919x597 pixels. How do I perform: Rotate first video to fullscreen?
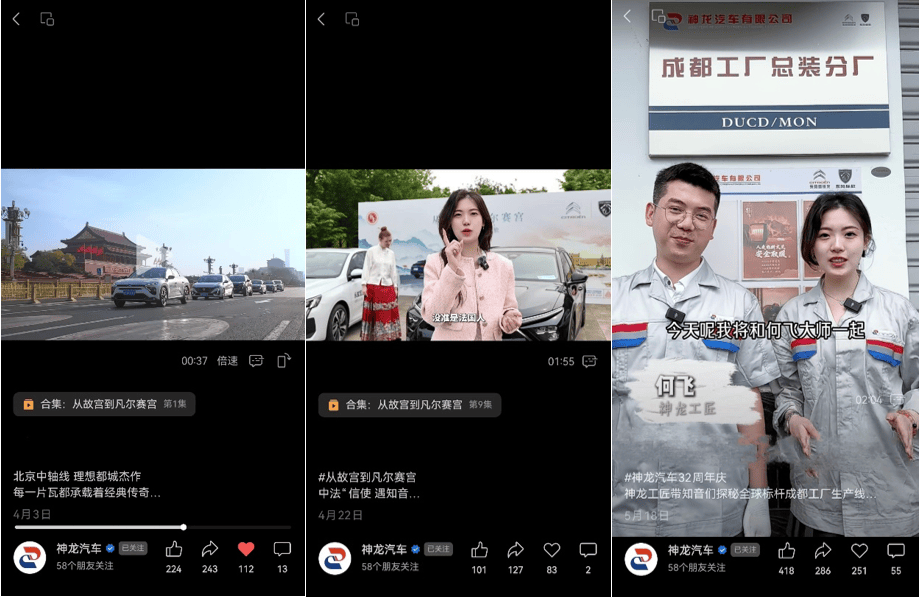(x=284, y=361)
